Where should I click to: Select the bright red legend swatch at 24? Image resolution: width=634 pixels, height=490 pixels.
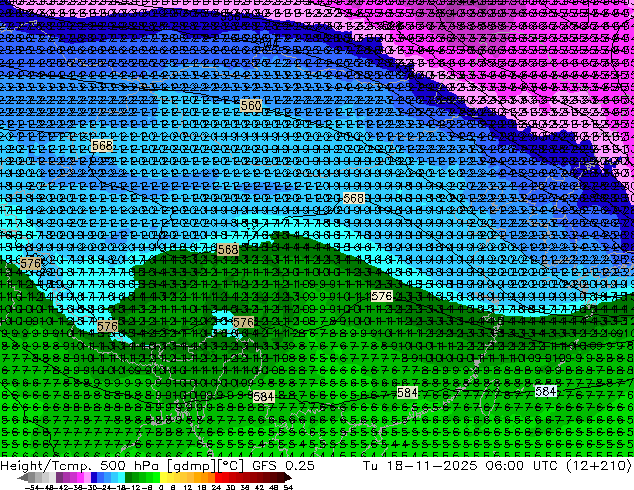point(218,477)
